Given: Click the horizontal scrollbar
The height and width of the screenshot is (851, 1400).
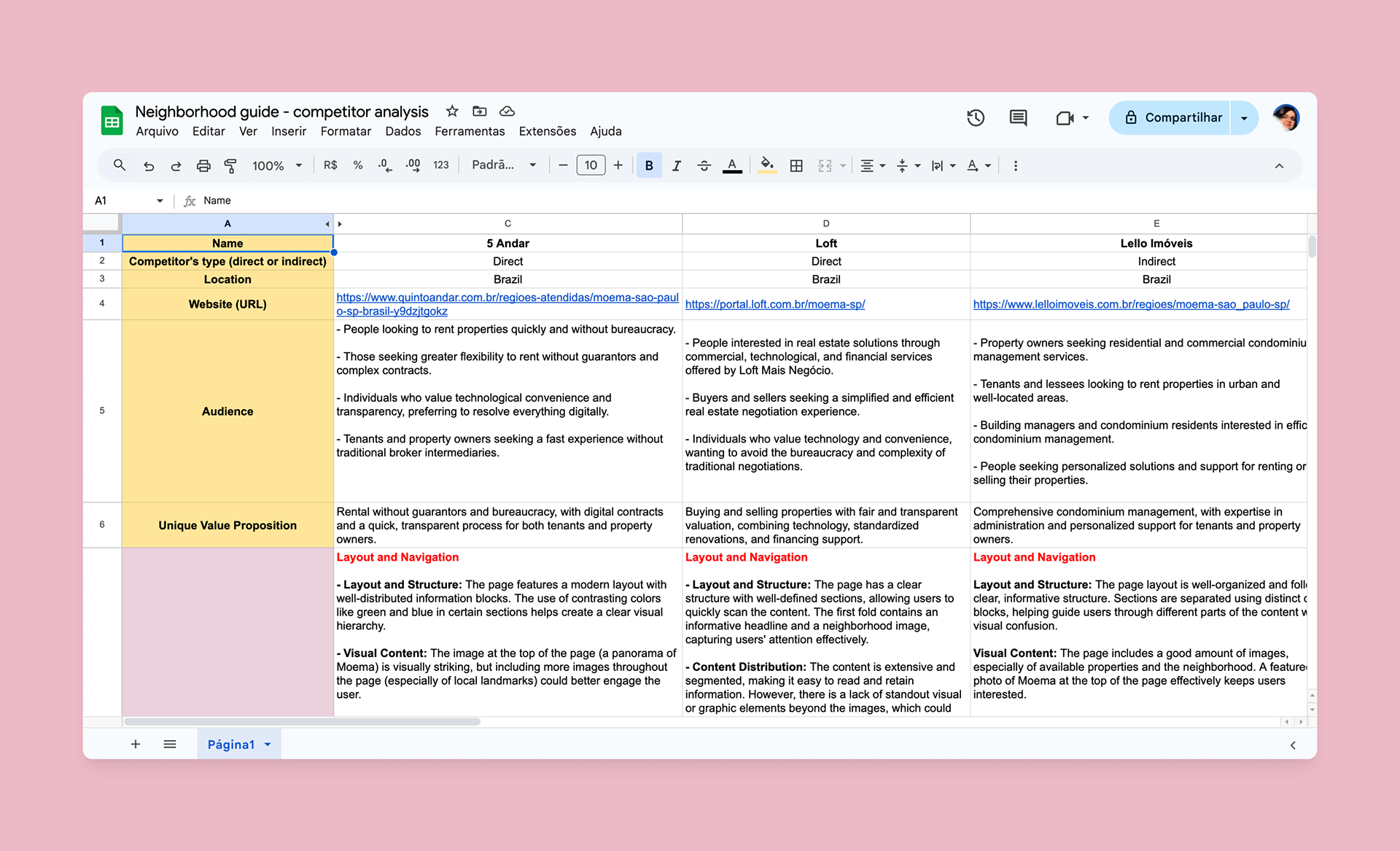Looking at the screenshot, I should pyautogui.click(x=302, y=722).
